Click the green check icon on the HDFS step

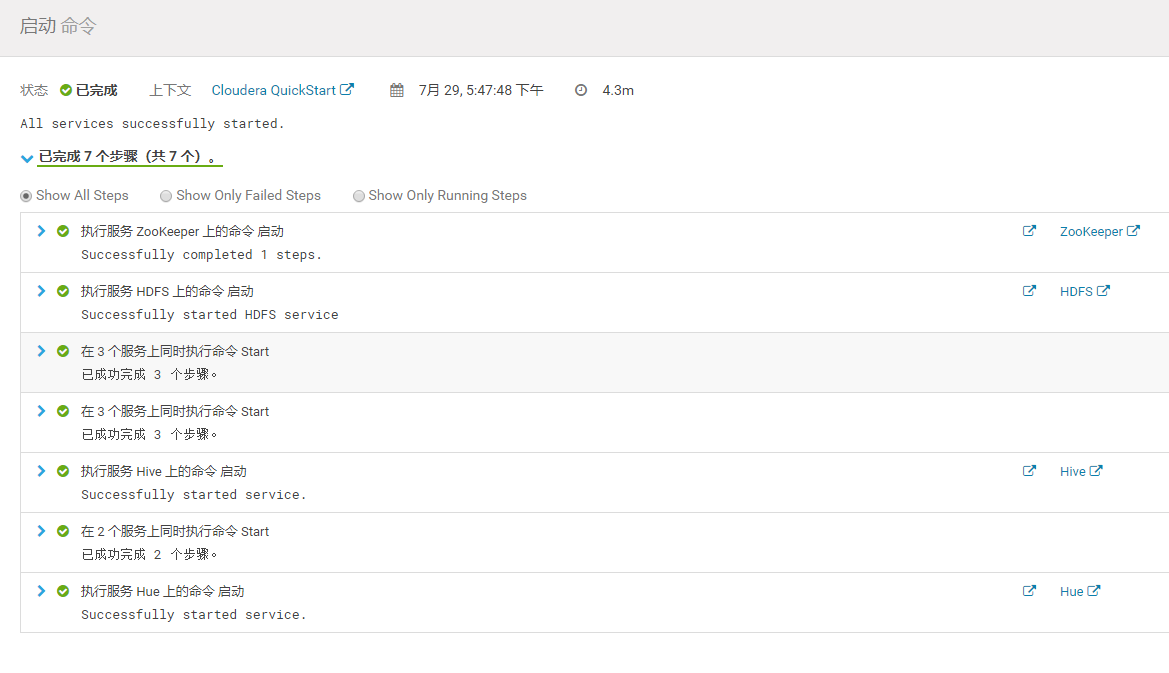point(63,291)
